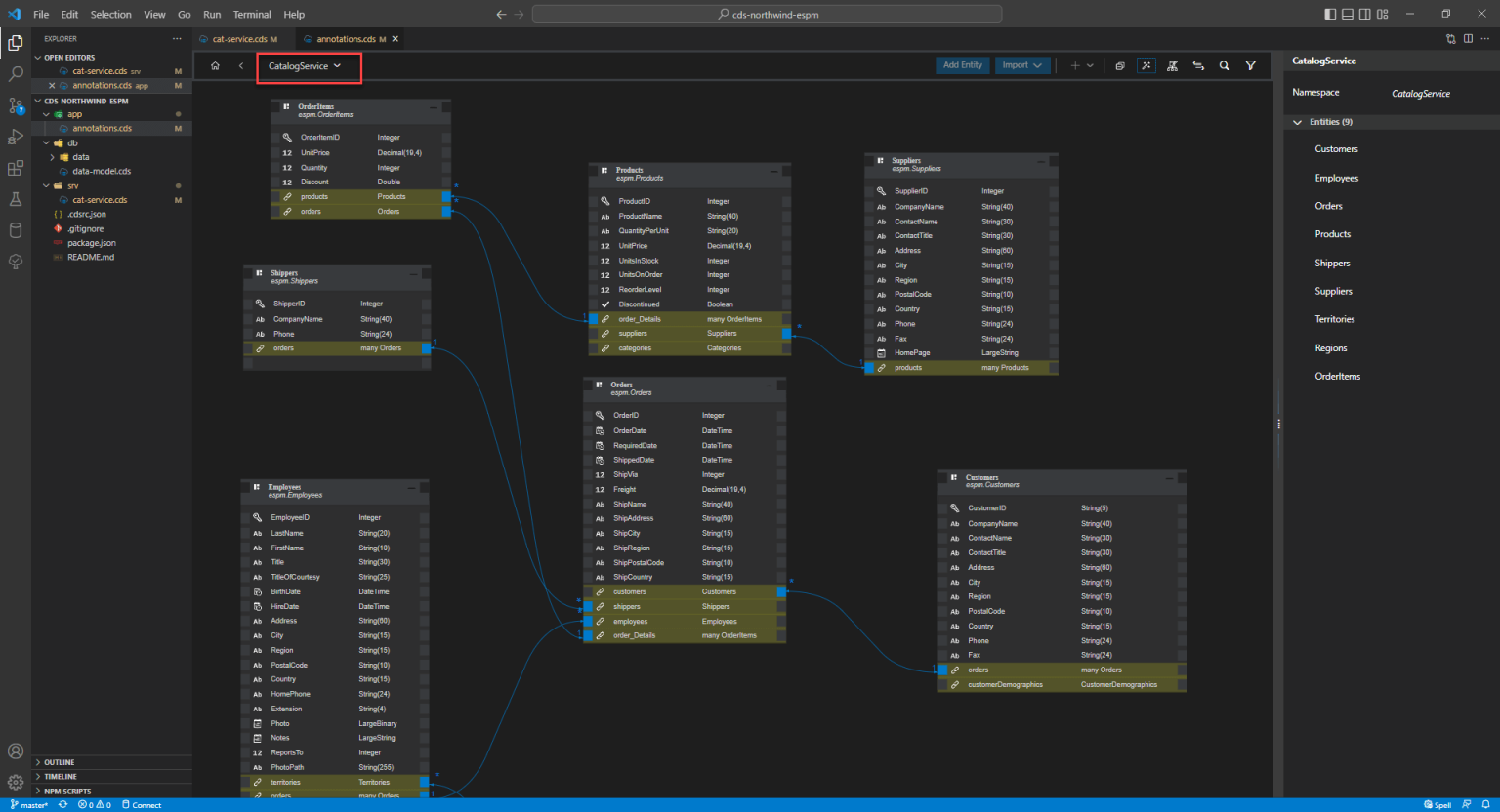The height and width of the screenshot is (812, 1500).
Task: Open Source Control from the activity bar
Action: click(15, 104)
